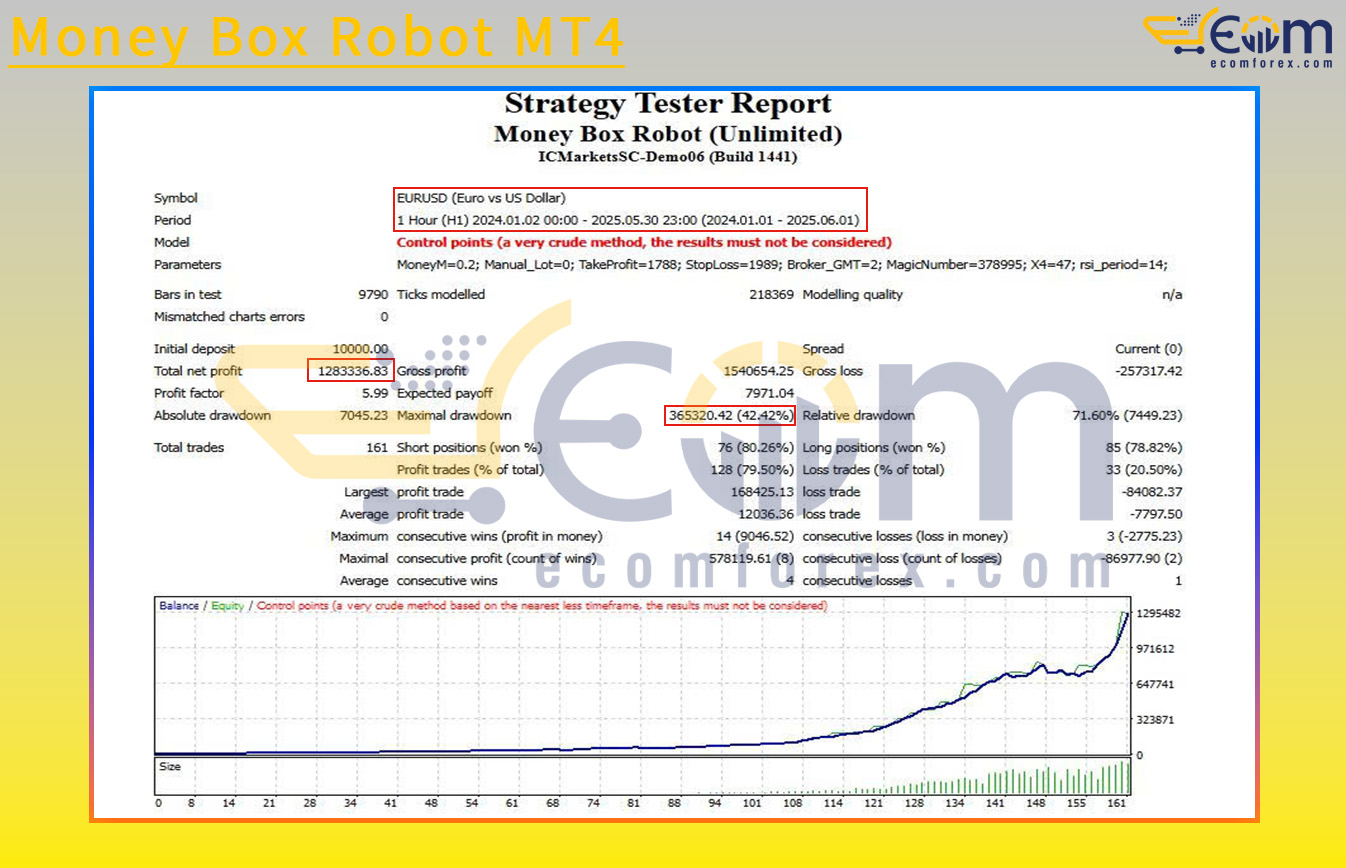Click the Balance legend label in chart
The image size is (1346, 868).
pyautogui.click(x=179, y=606)
